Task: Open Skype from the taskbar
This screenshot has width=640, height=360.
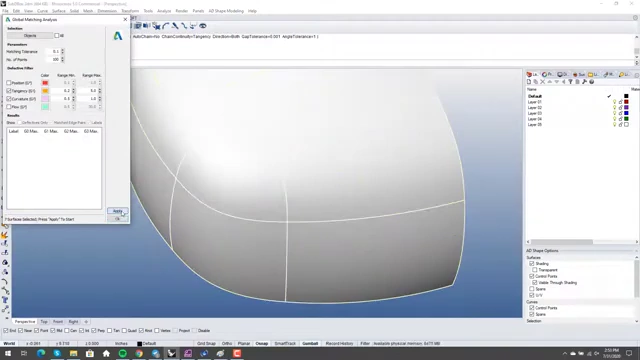Action: point(57,353)
